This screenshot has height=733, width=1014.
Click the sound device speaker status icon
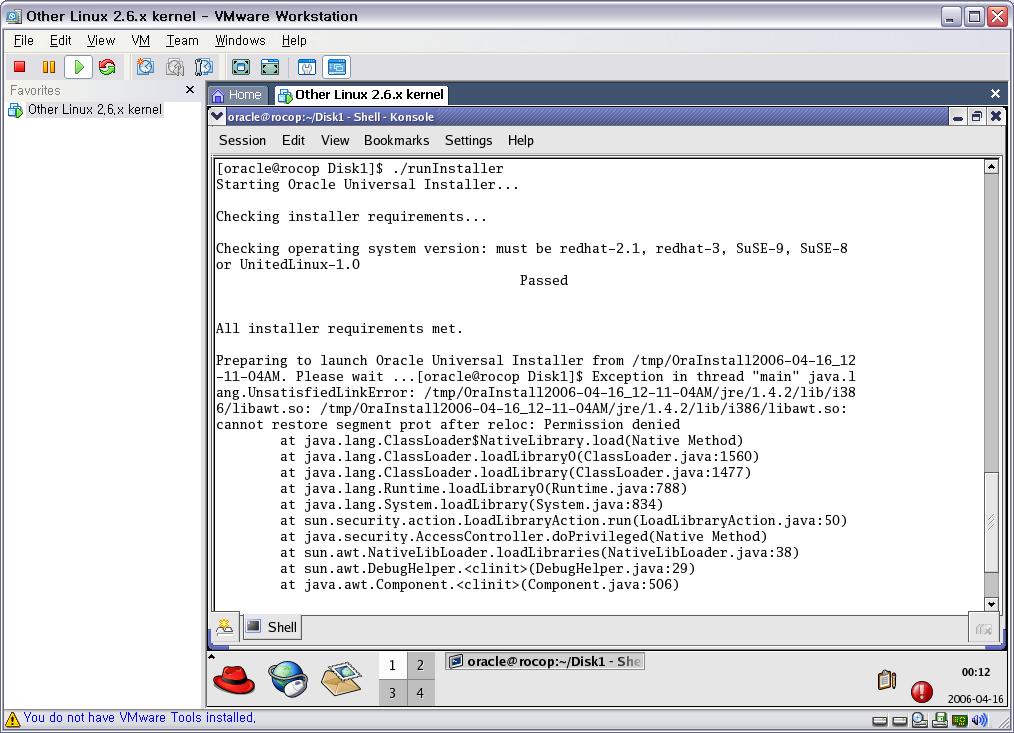980,719
